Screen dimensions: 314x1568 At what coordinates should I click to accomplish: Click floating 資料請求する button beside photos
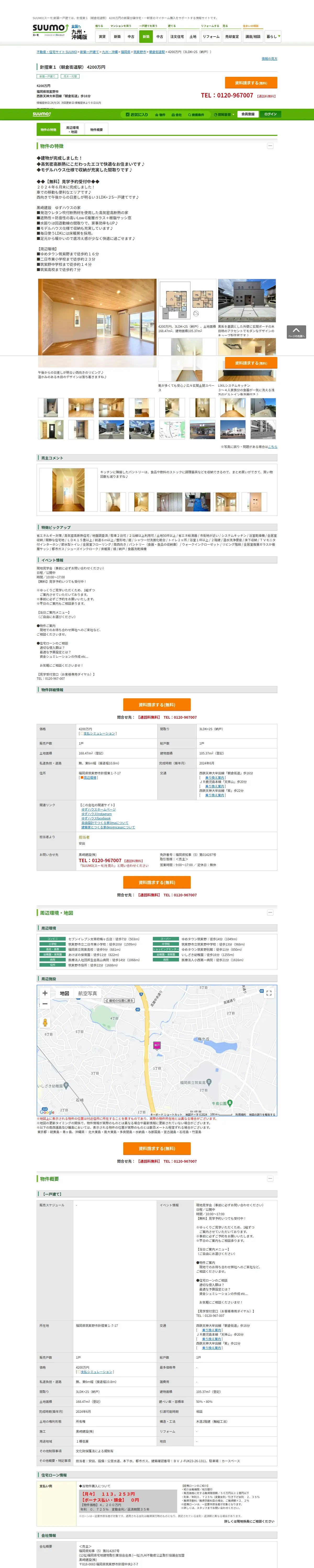pos(251,363)
